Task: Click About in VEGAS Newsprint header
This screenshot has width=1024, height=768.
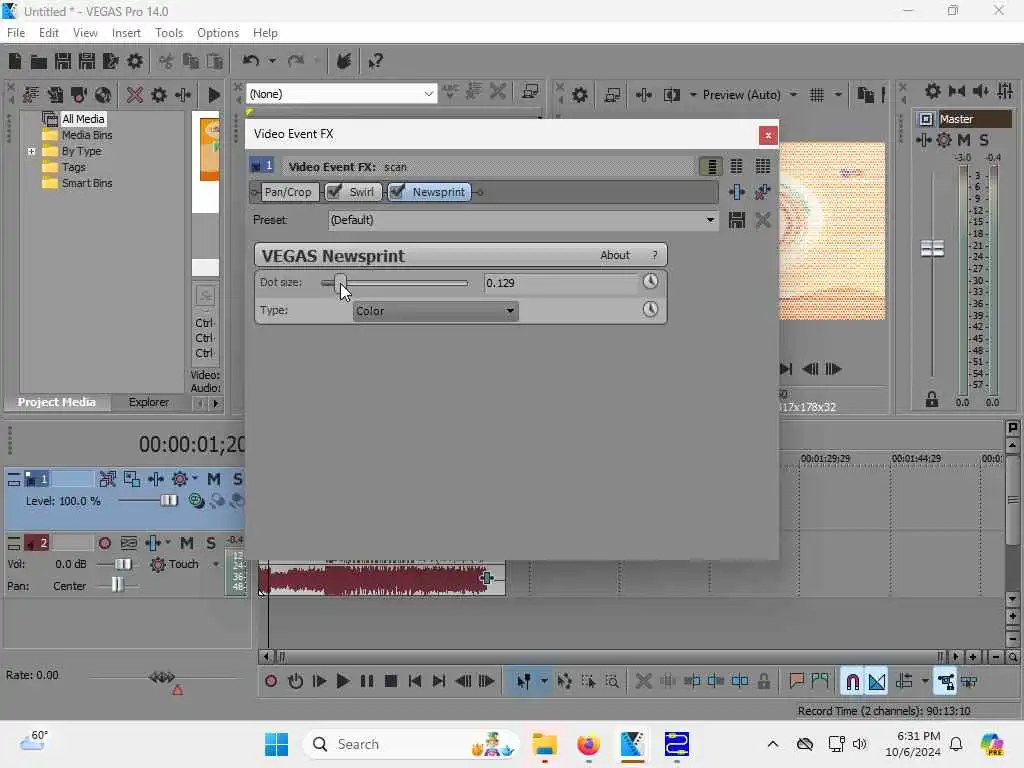Action: click(x=615, y=255)
